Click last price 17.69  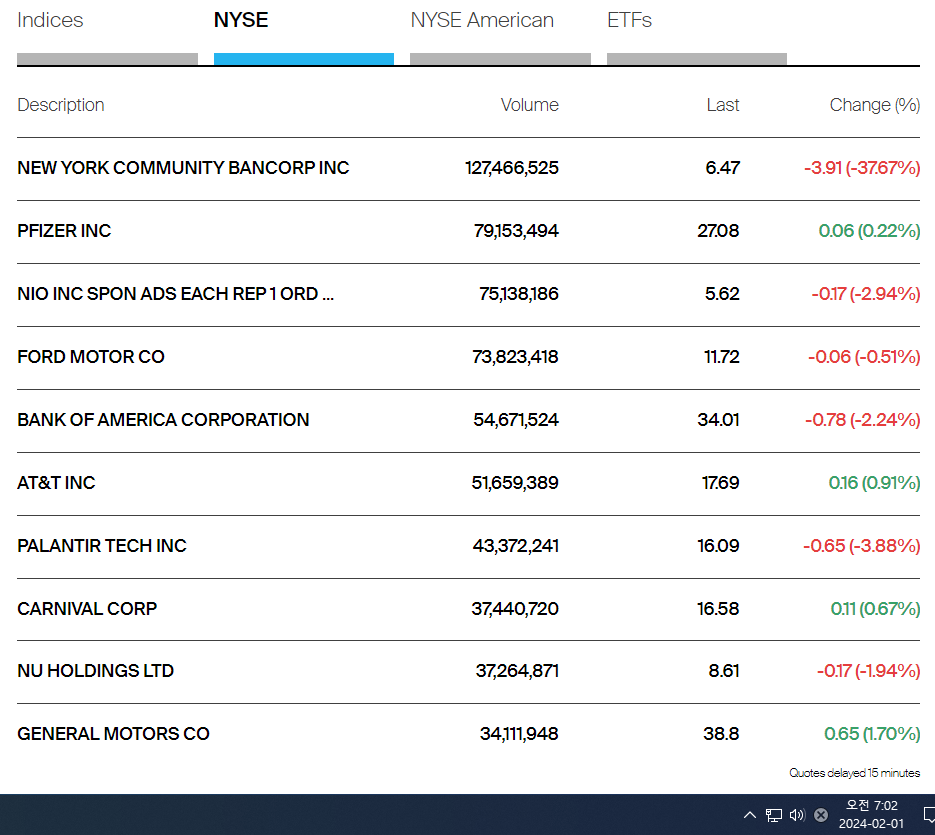pos(720,483)
